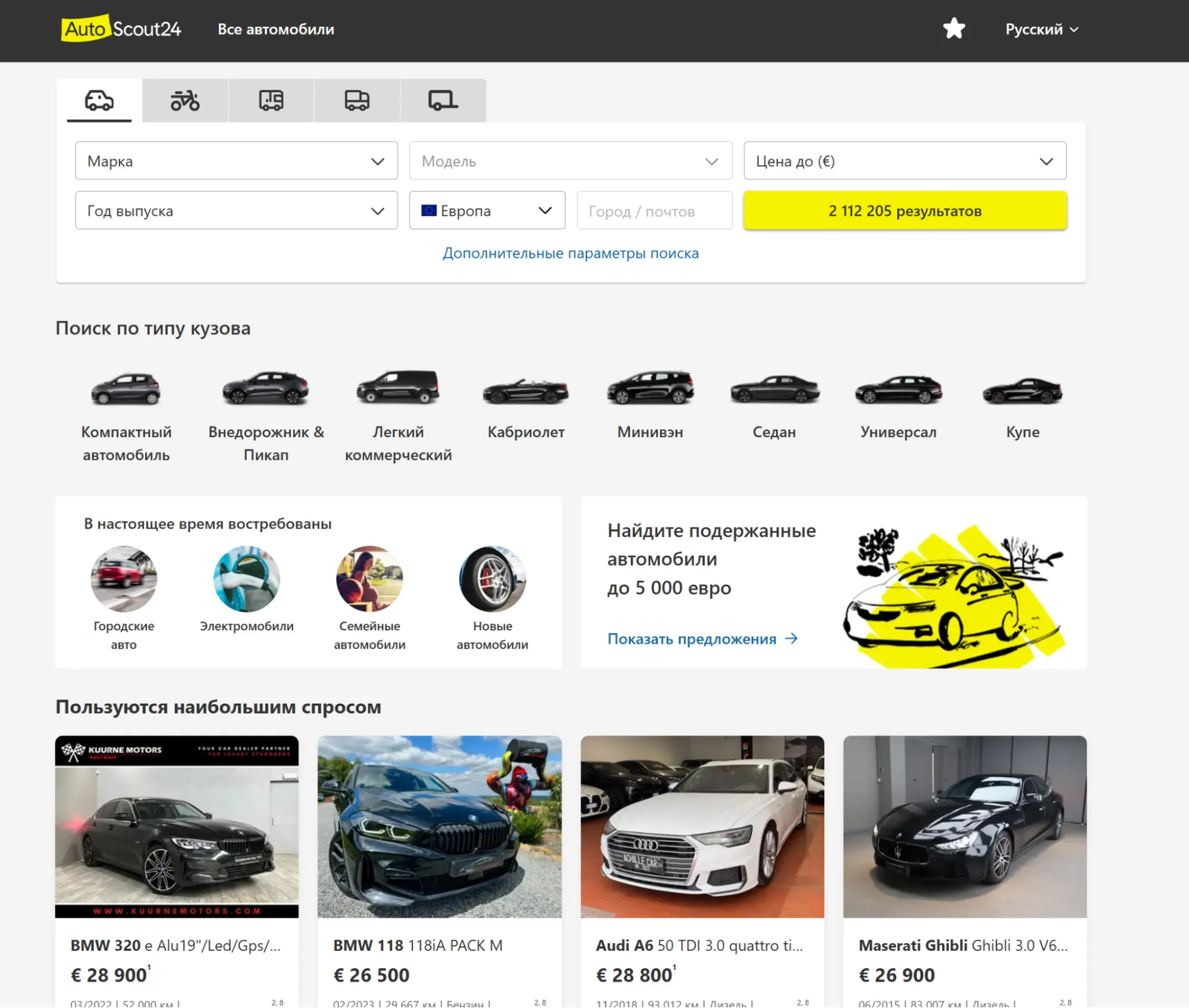This screenshot has height=1008, width=1189.
Task: Expand the Русский language dropdown
Action: (1041, 29)
